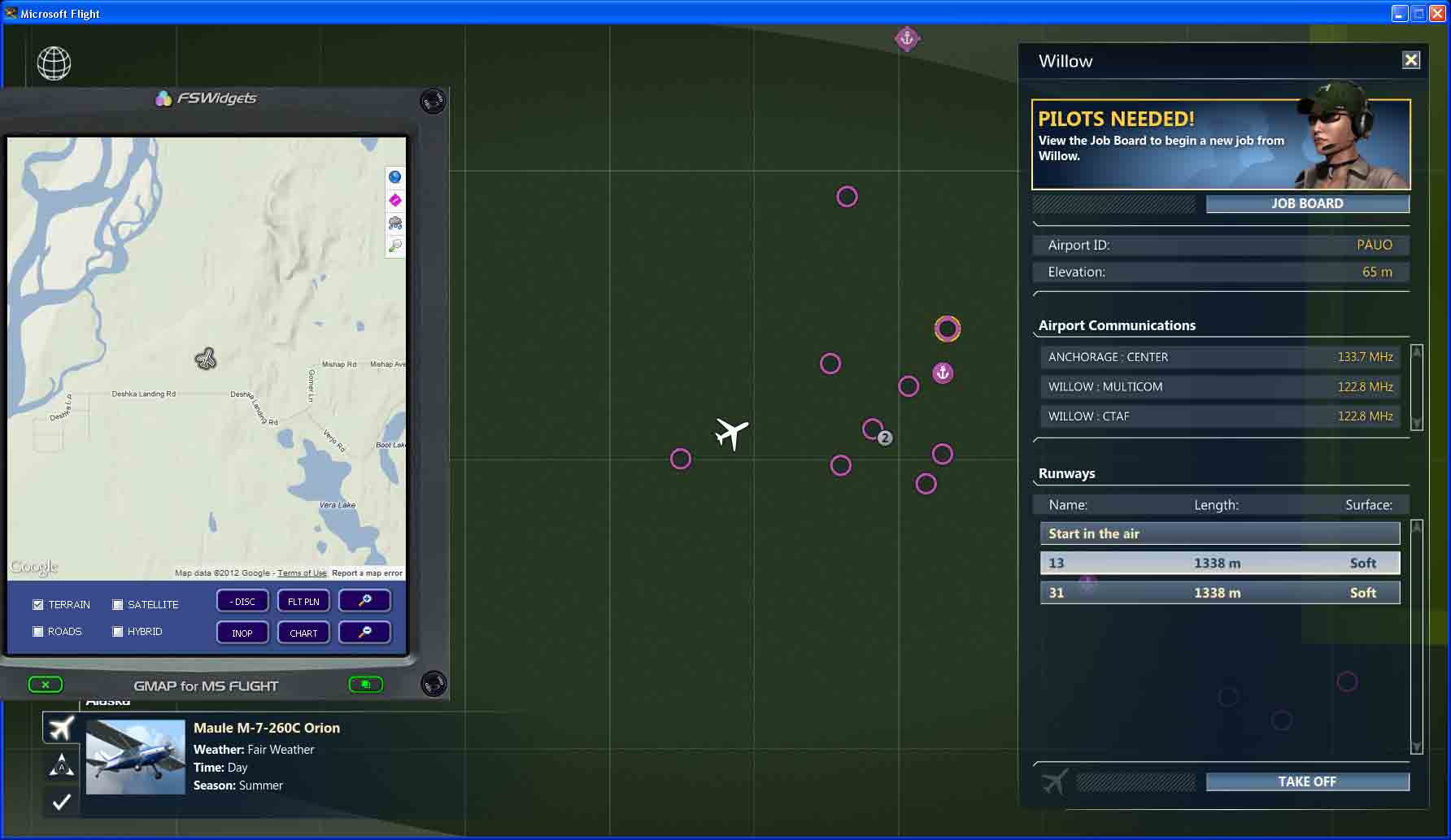
Task: Click the Pilots Needed banner
Action: (x=1221, y=144)
